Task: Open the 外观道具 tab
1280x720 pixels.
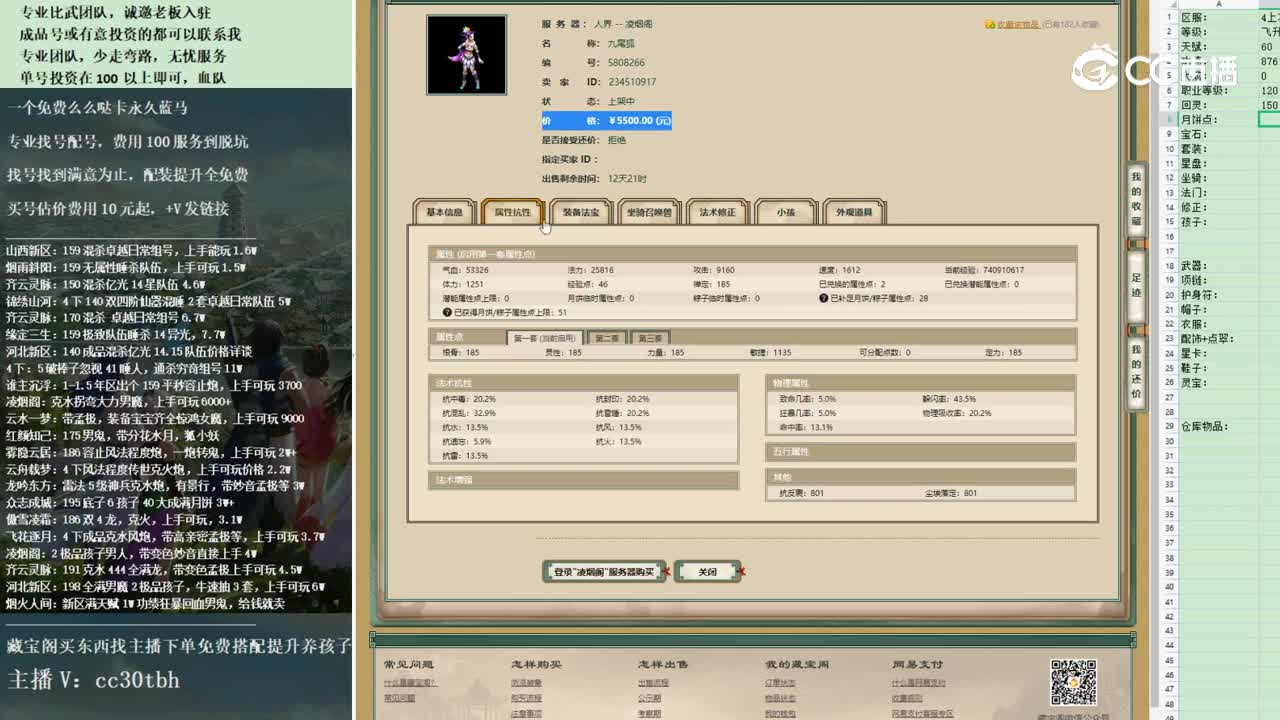Action: coord(854,212)
